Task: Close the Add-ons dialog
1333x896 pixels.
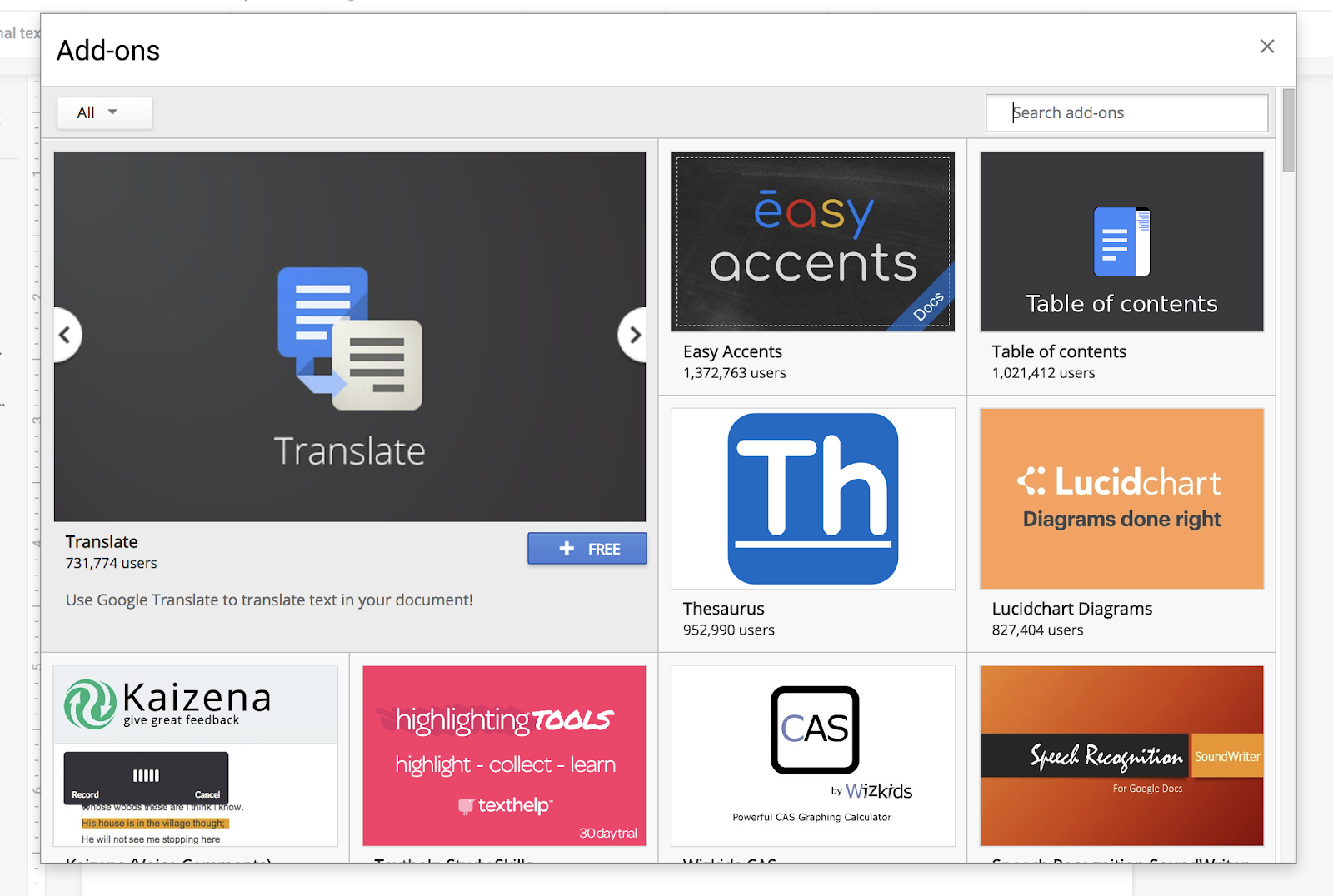Action: click(1266, 47)
